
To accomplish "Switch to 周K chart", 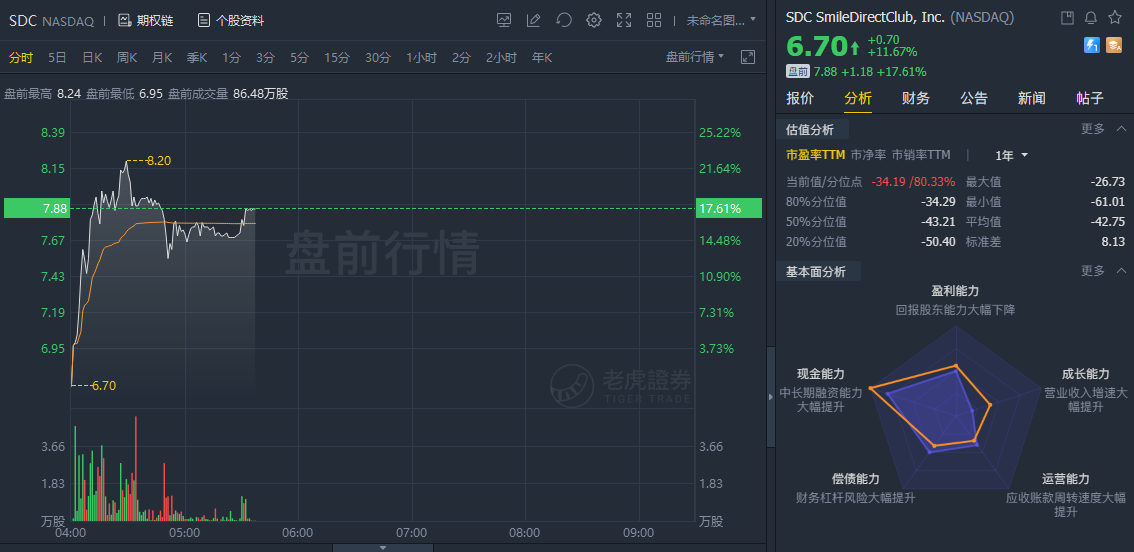I will (x=127, y=58).
